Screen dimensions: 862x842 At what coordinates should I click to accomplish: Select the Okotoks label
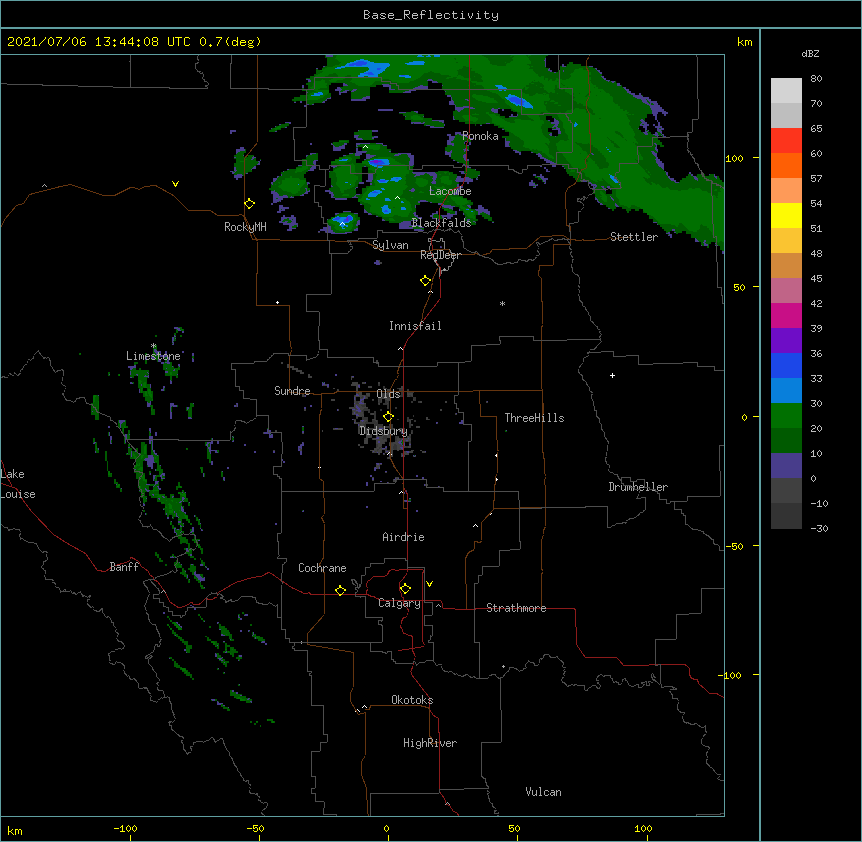pyautogui.click(x=412, y=700)
